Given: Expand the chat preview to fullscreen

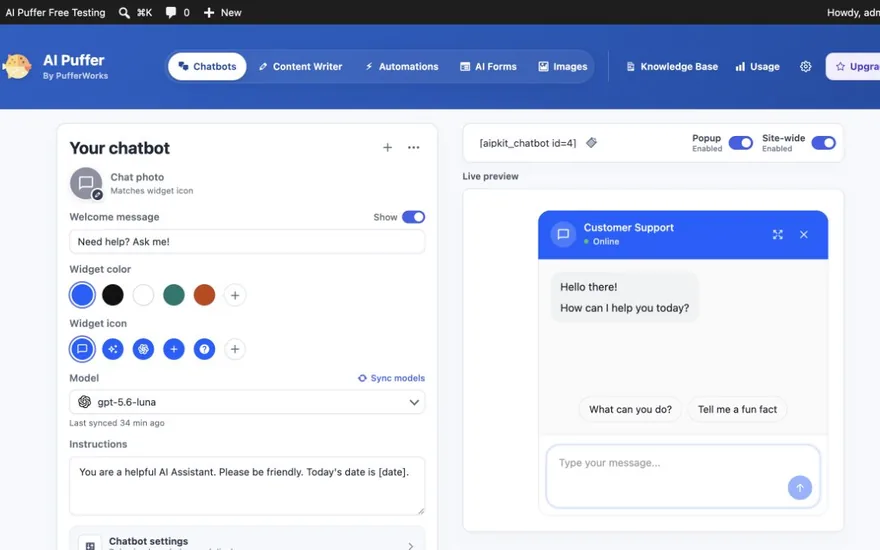Looking at the screenshot, I should [777, 234].
